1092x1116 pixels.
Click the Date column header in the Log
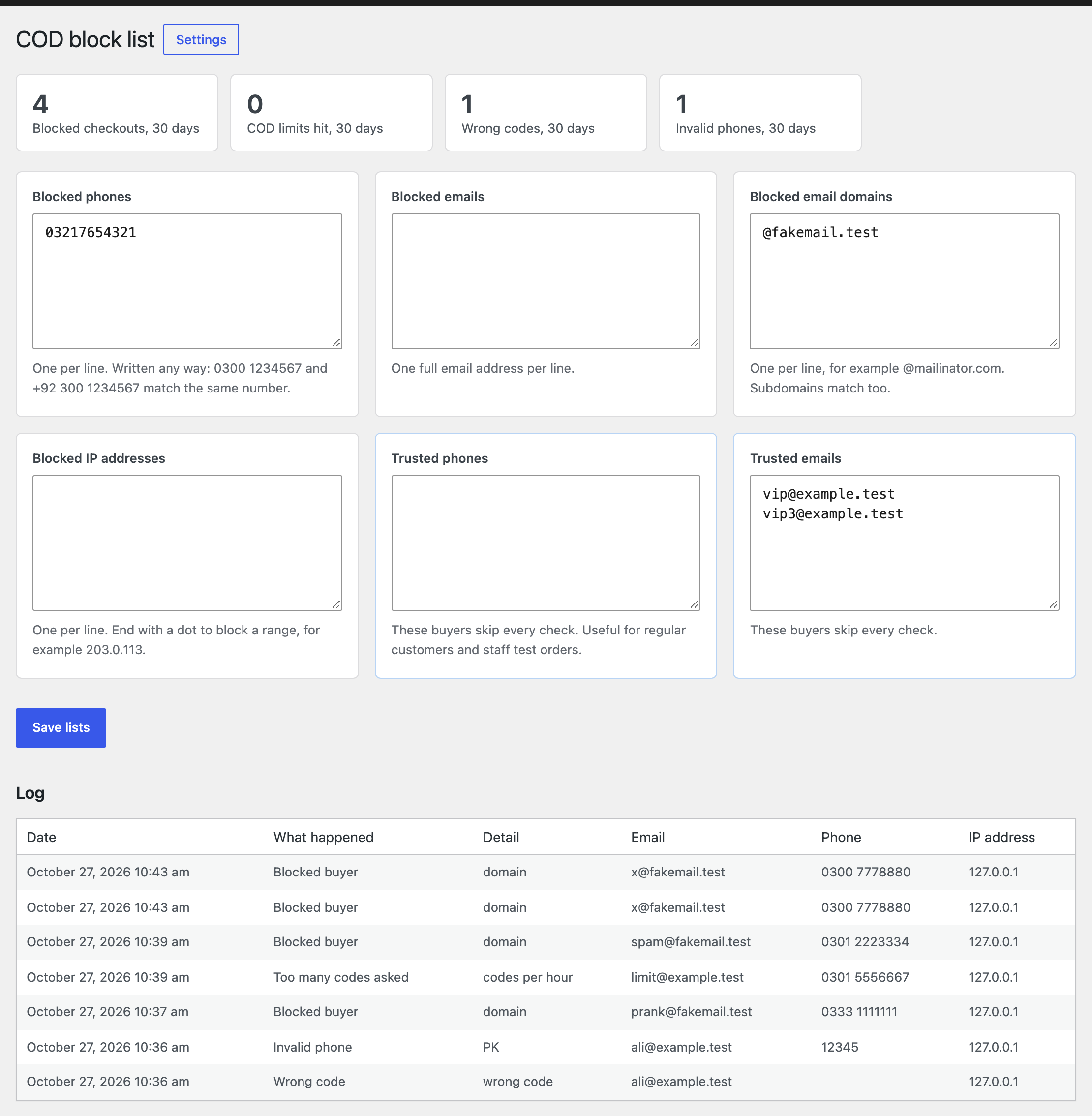(x=41, y=837)
